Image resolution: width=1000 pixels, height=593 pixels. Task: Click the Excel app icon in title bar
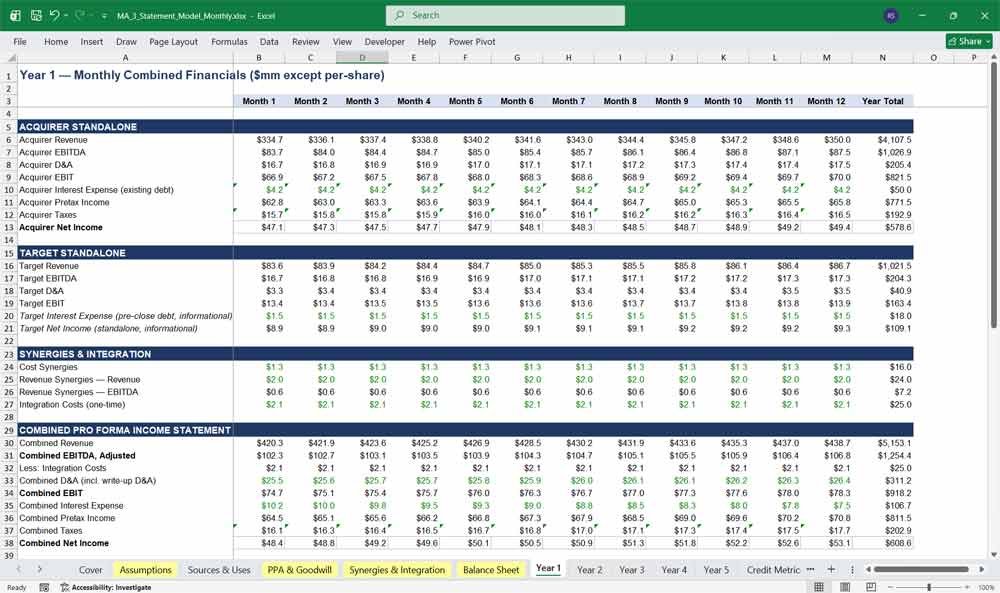coord(15,15)
